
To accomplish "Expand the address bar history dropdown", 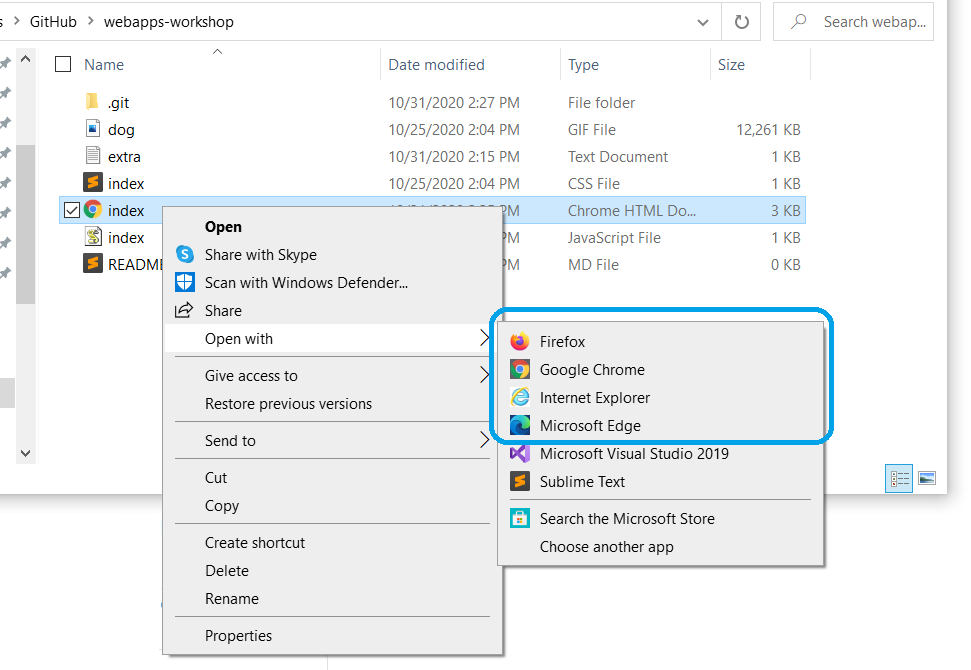I will tap(707, 22).
